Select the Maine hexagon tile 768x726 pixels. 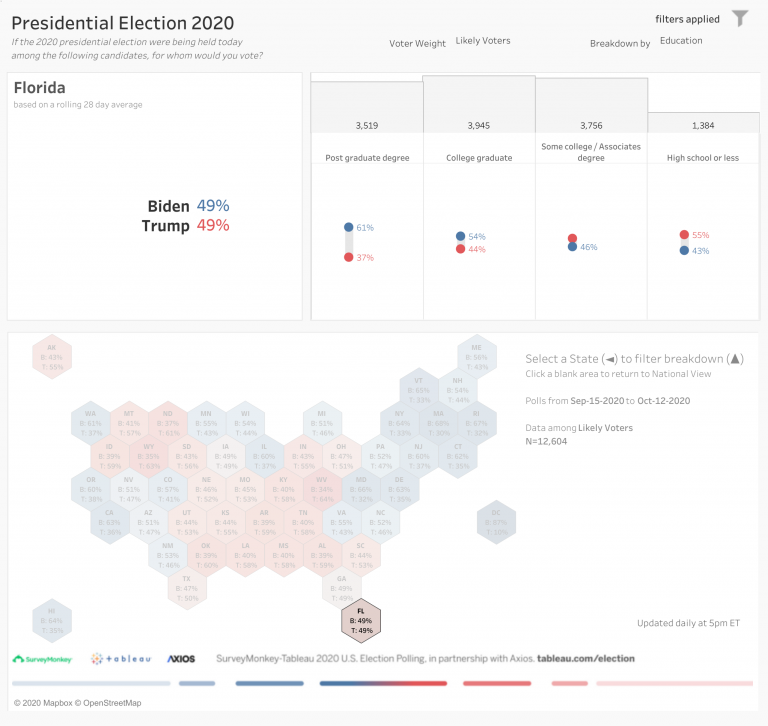tap(477, 357)
